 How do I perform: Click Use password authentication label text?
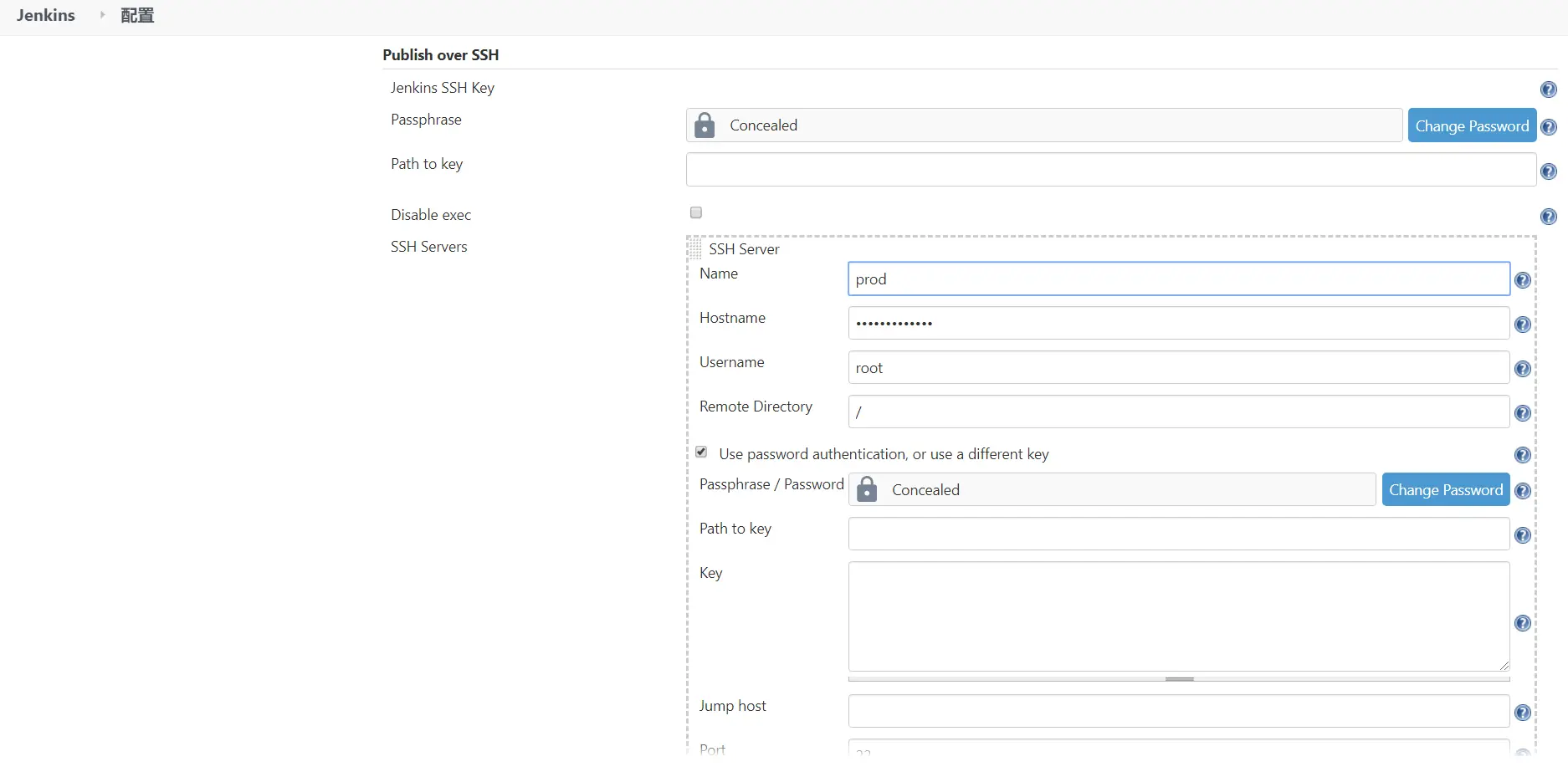click(x=884, y=454)
